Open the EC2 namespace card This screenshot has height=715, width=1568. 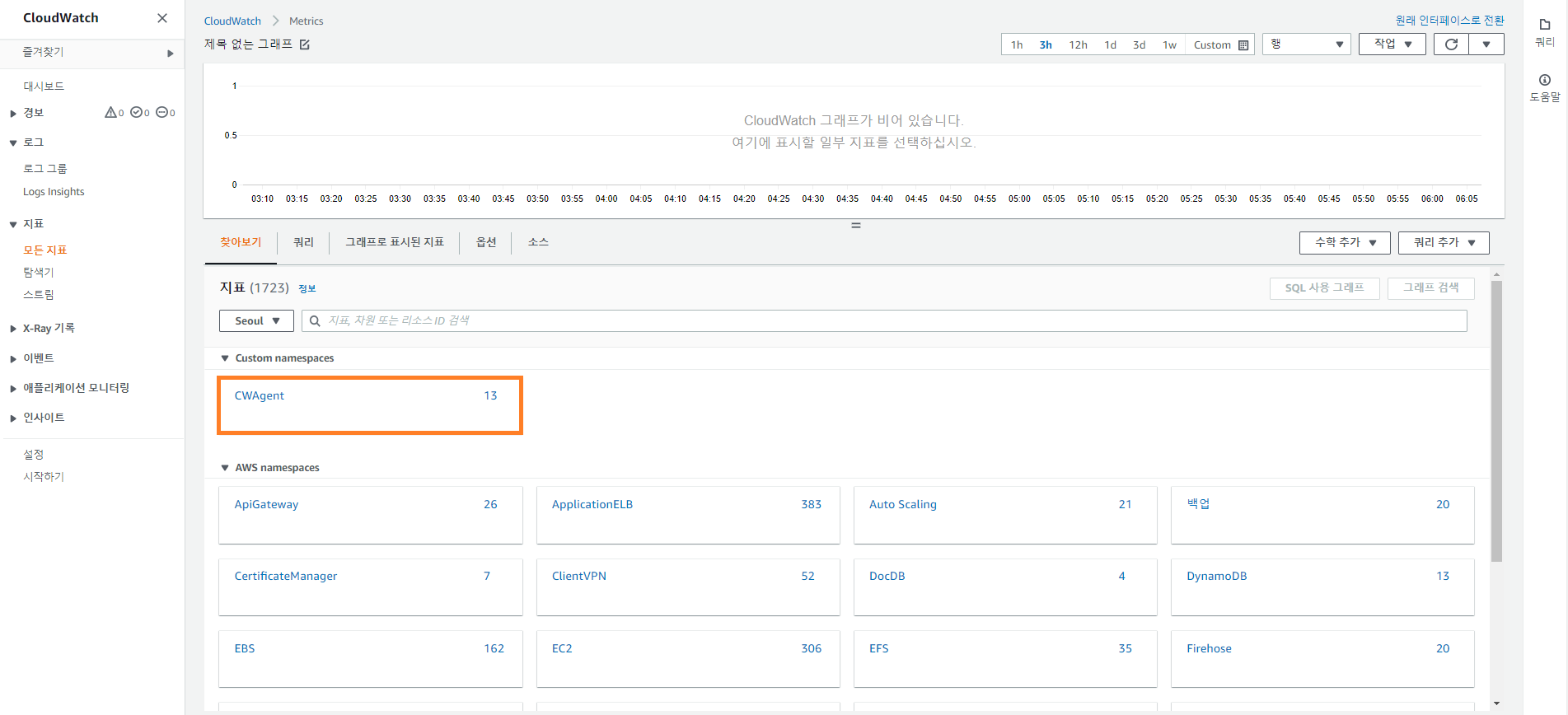688,659
